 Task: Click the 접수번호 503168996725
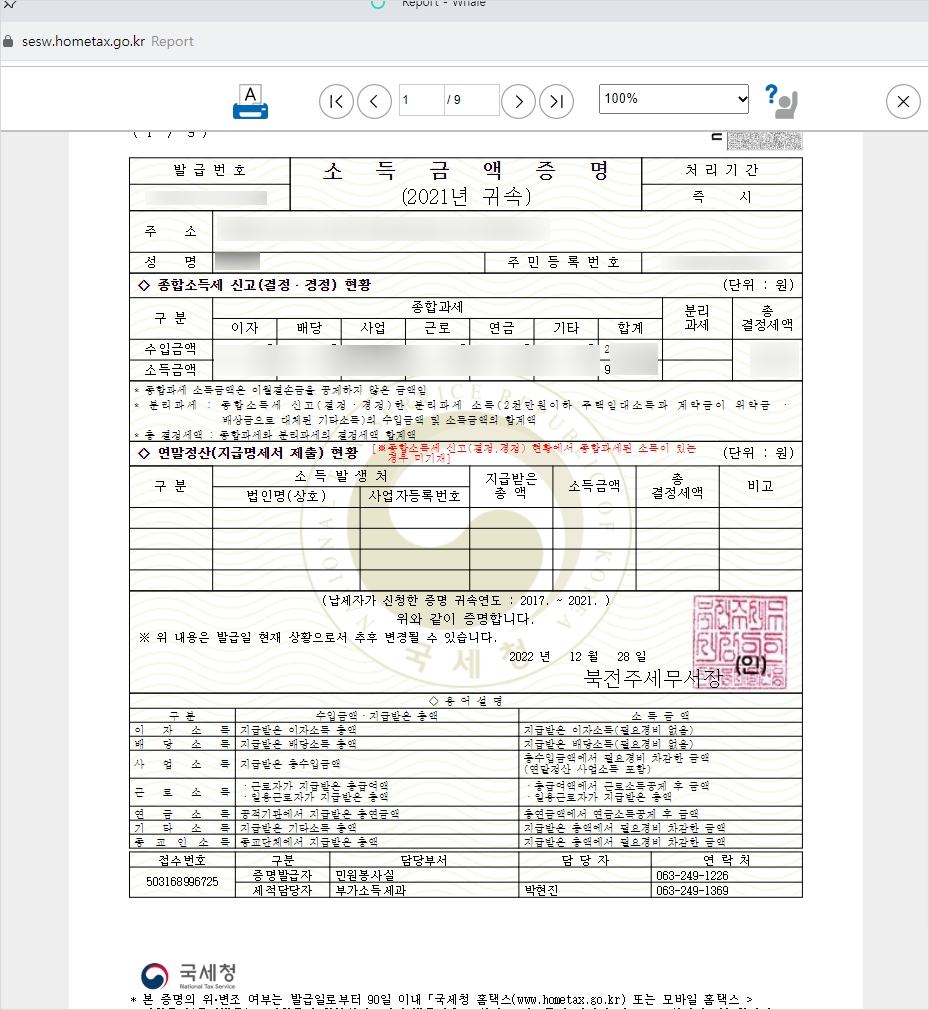pos(182,882)
